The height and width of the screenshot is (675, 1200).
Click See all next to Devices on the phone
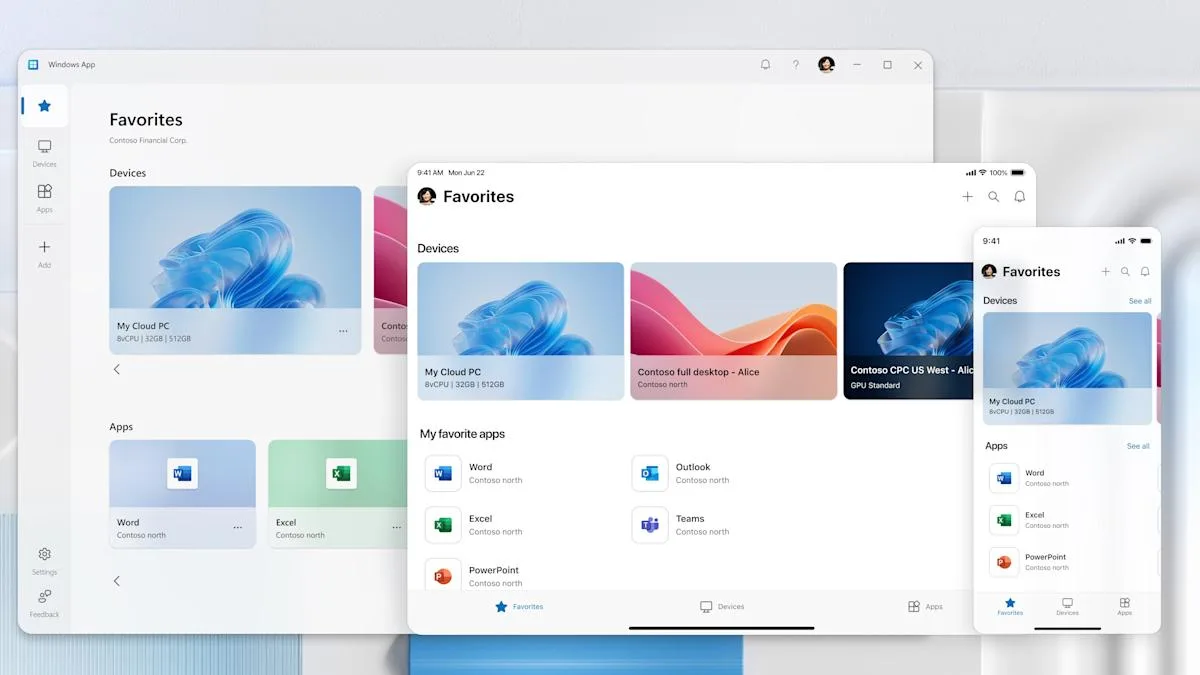(1139, 300)
